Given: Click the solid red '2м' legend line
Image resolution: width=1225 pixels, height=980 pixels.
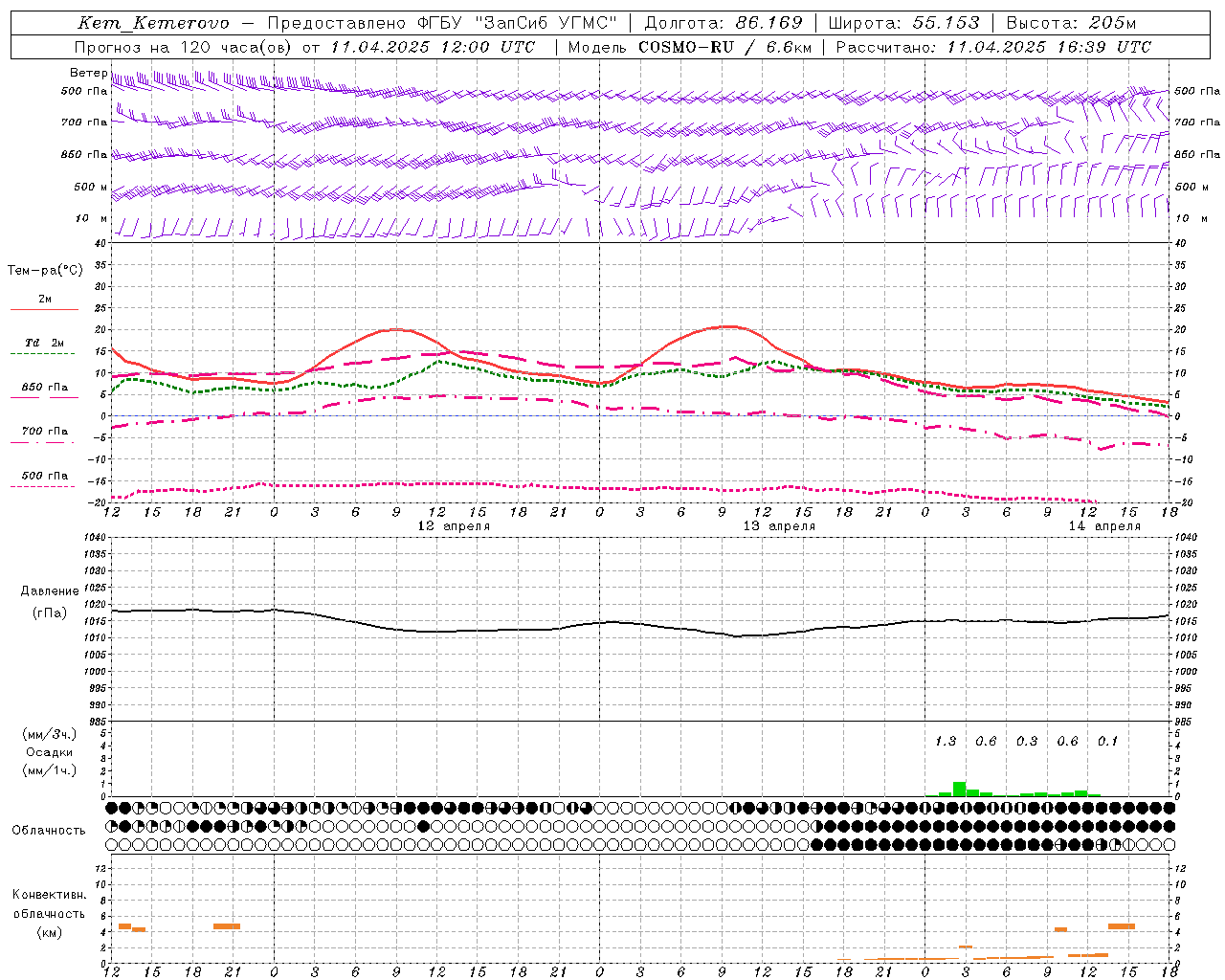Looking at the screenshot, I should click(x=44, y=309).
